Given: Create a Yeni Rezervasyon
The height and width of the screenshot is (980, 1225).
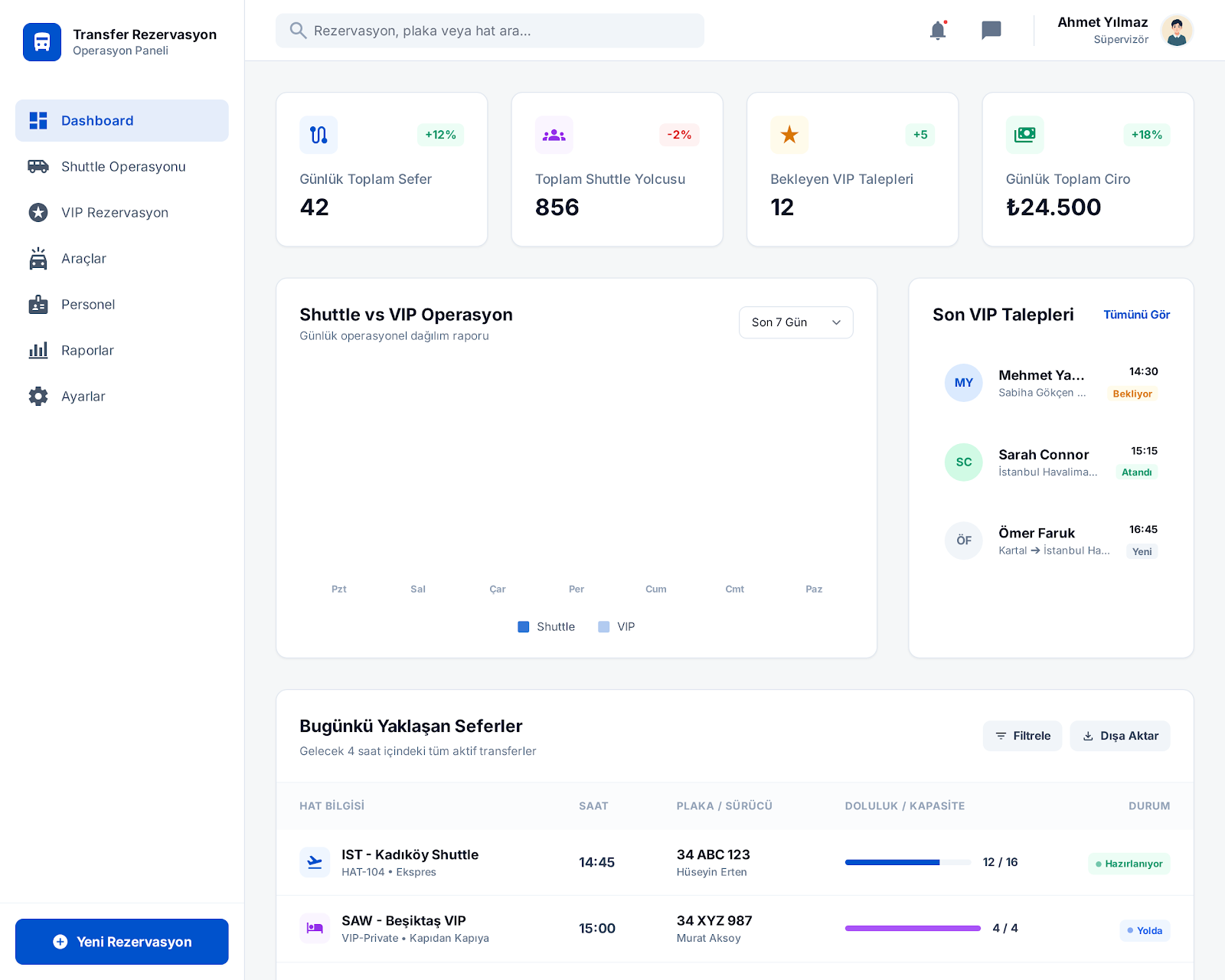Looking at the screenshot, I should pyautogui.click(x=122, y=942).
